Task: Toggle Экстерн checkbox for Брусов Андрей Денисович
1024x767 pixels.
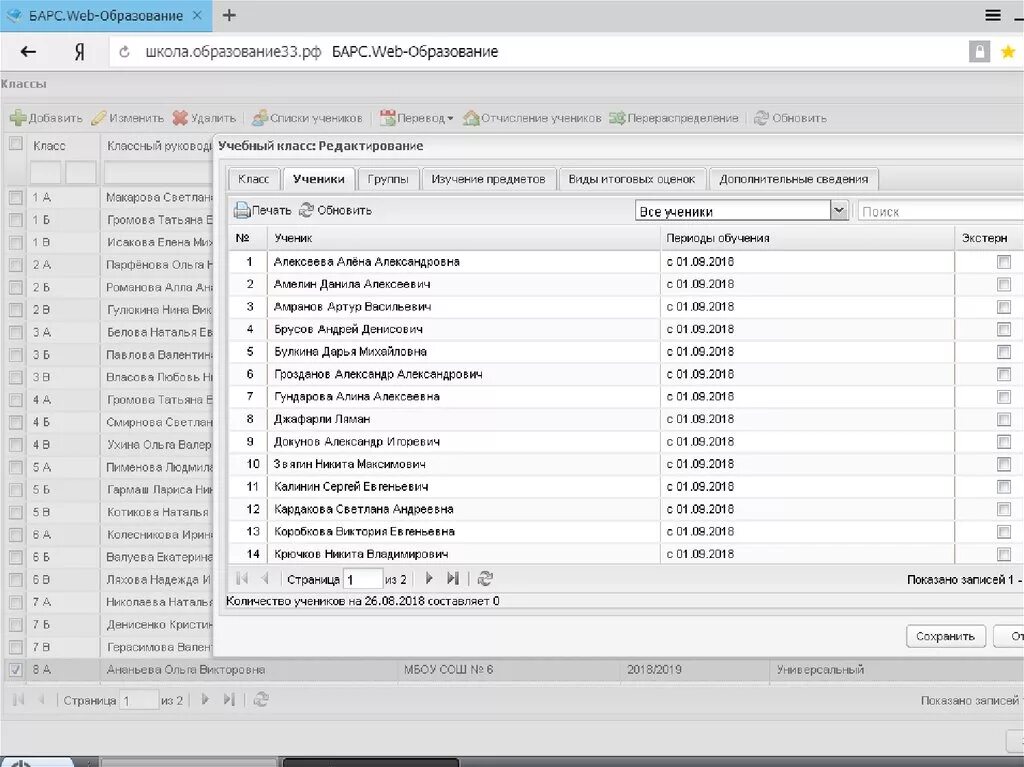Action: coord(1004,329)
